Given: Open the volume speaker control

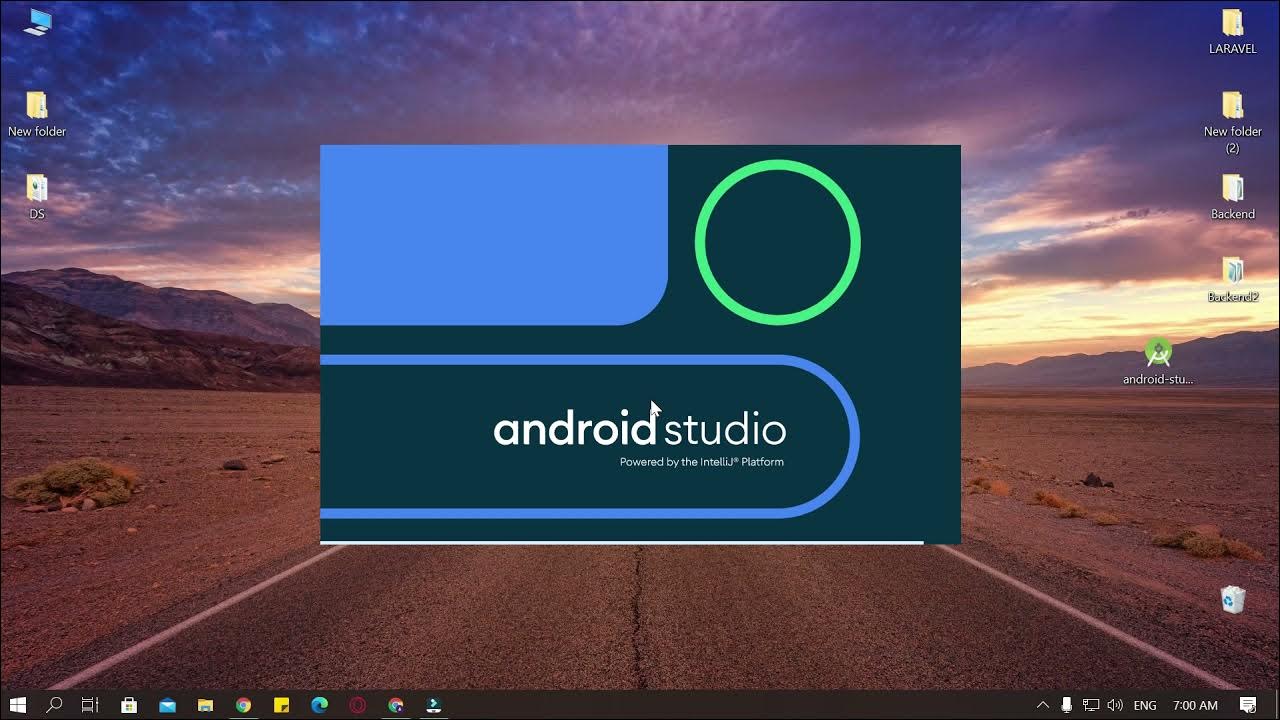Looking at the screenshot, I should pyautogui.click(x=1115, y=705).
